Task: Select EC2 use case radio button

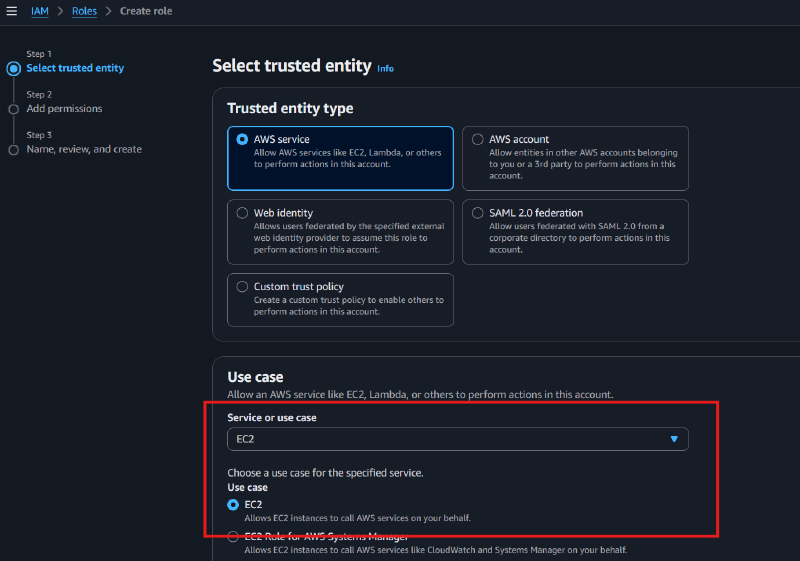Action: click(233, 504)
